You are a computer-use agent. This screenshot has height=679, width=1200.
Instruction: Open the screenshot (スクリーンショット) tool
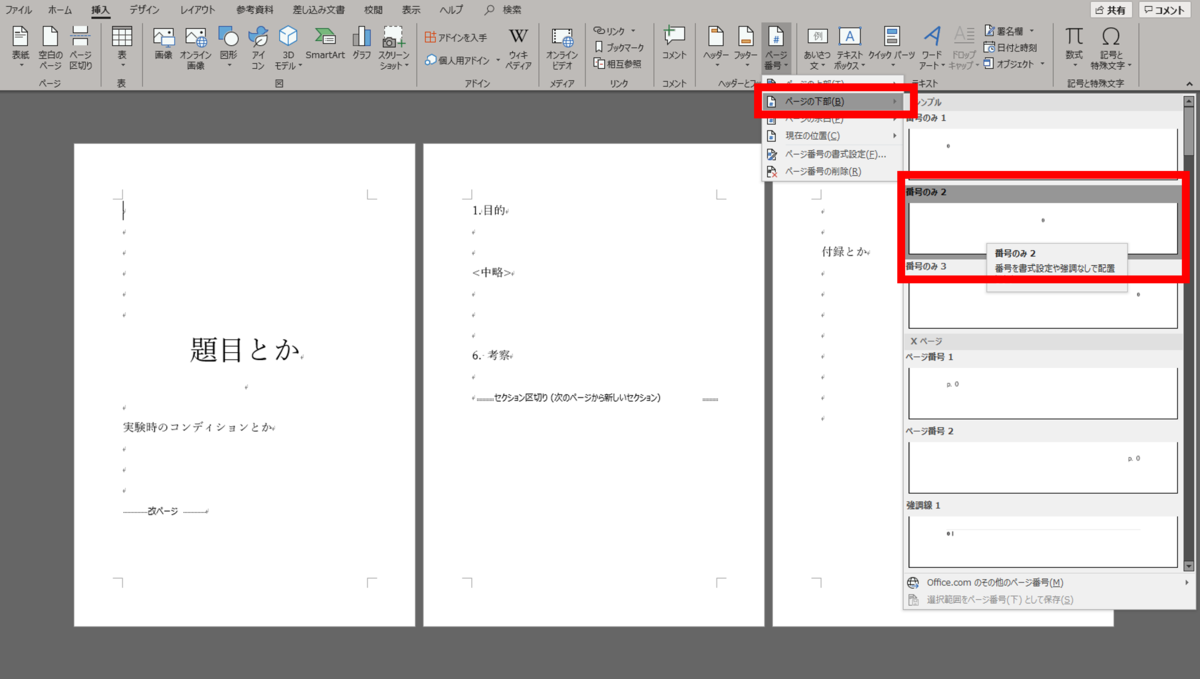393,47
